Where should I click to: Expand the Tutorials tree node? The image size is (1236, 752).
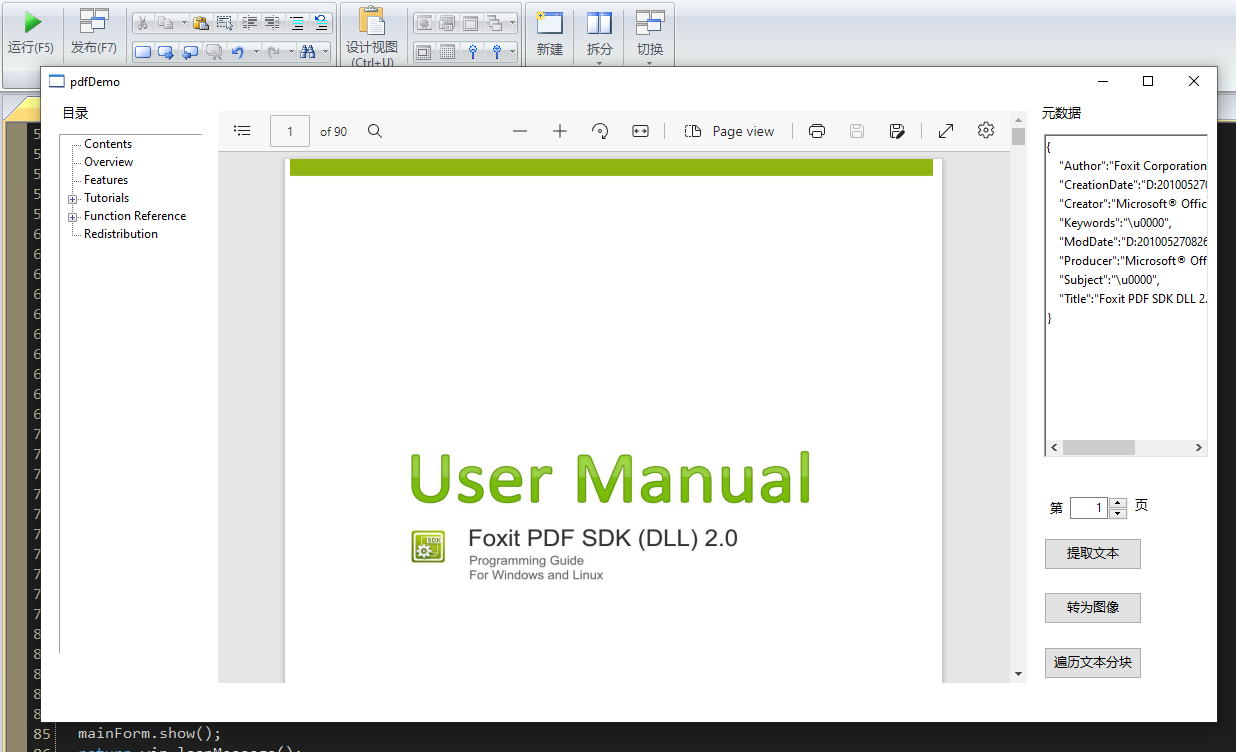pos(73,199)
